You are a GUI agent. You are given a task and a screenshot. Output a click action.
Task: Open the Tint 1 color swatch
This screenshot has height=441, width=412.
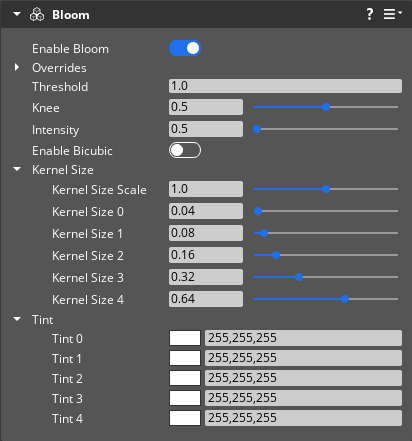(185, 358)
